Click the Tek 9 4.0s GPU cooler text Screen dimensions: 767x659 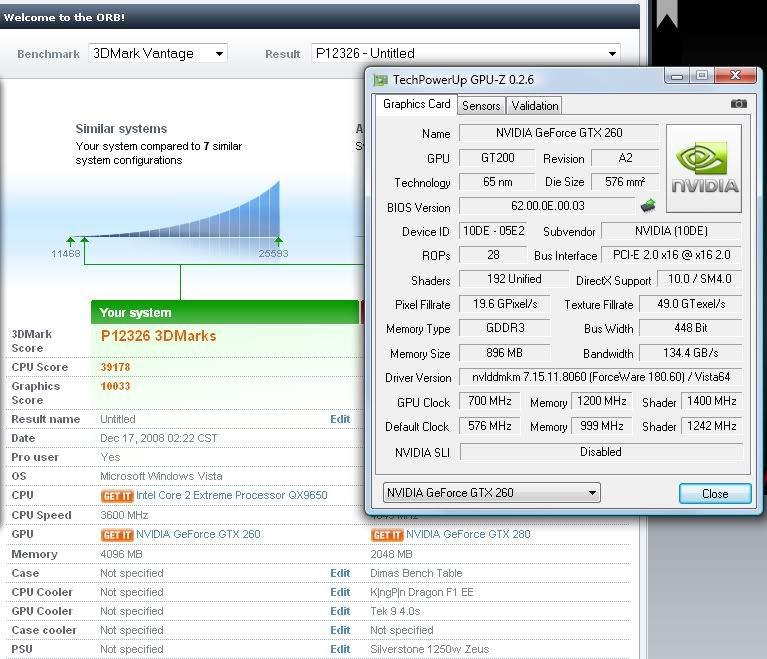(x=395, y=612)
